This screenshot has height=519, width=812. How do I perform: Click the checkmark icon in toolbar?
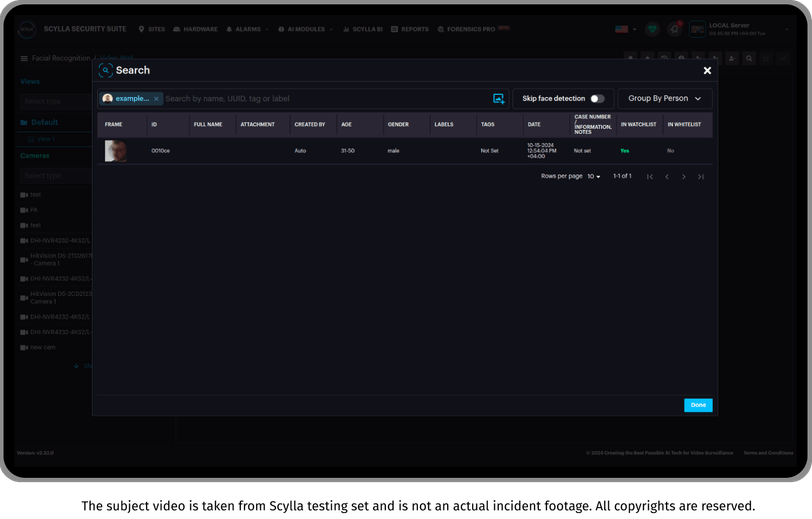[x=783, y=59]
